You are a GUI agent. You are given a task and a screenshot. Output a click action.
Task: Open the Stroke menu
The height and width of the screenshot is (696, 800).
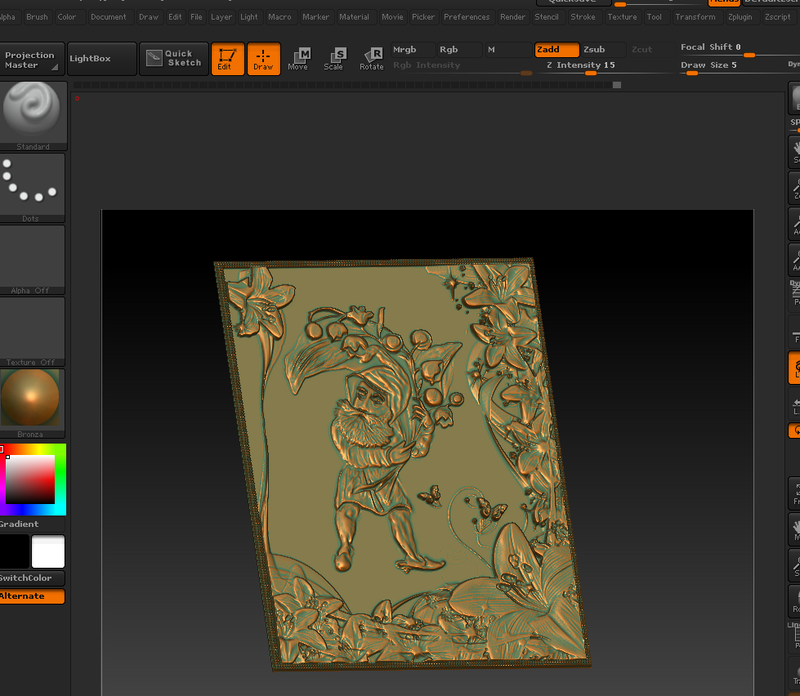[x=583, y=17]
